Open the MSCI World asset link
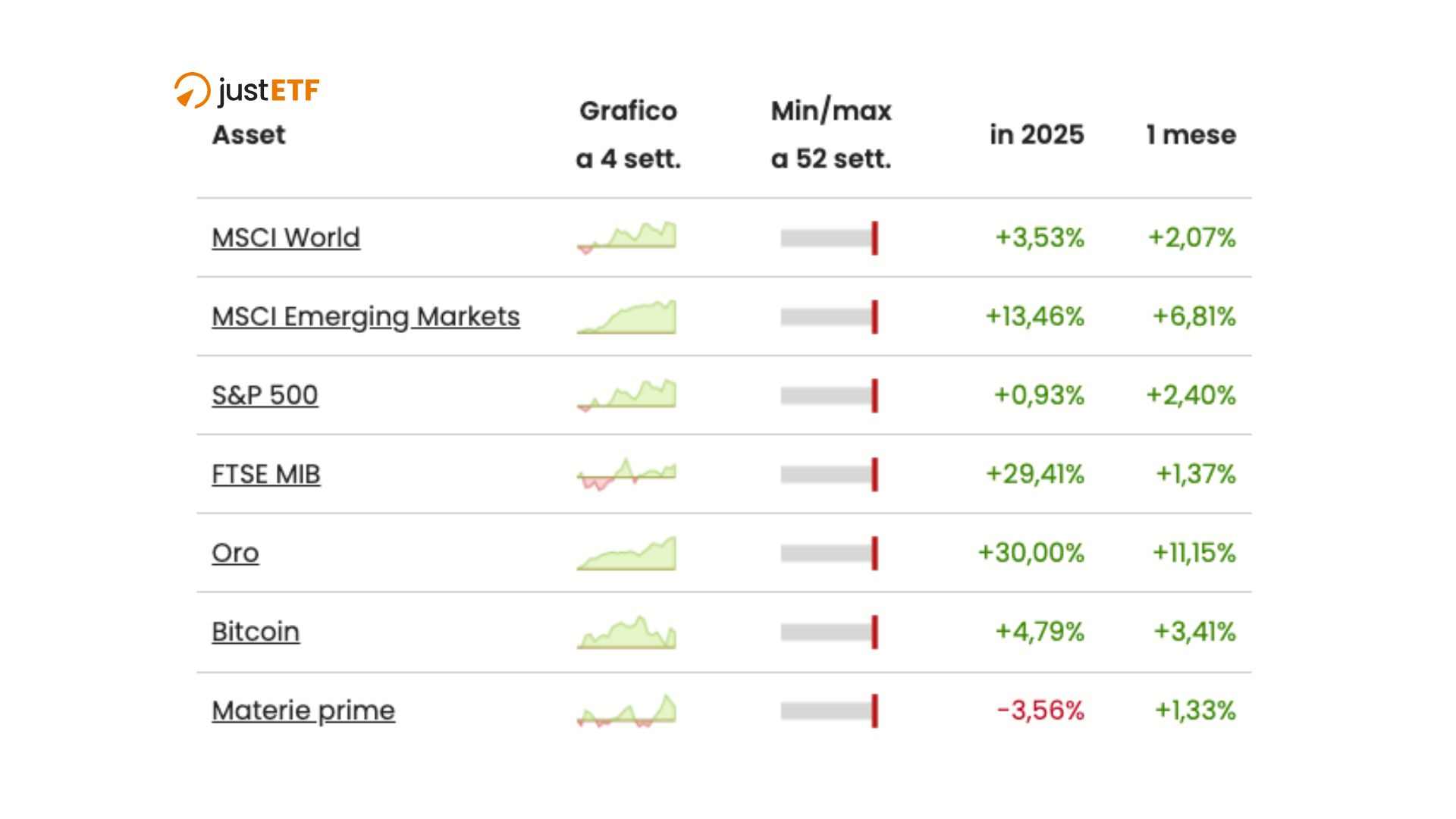 click(286, 238)
